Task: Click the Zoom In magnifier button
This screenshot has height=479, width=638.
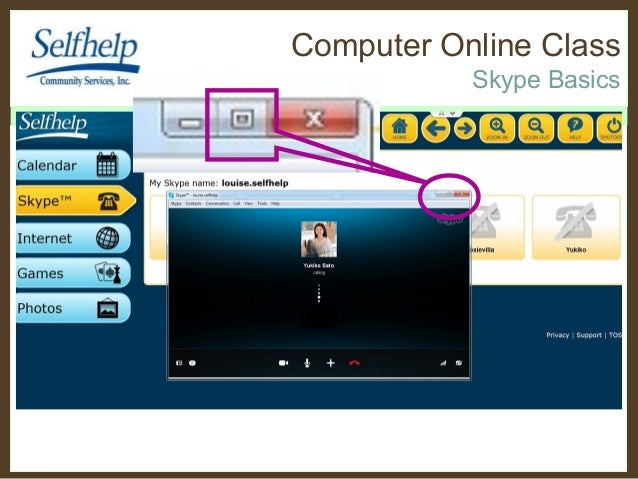Action: [x=497, y=129]
